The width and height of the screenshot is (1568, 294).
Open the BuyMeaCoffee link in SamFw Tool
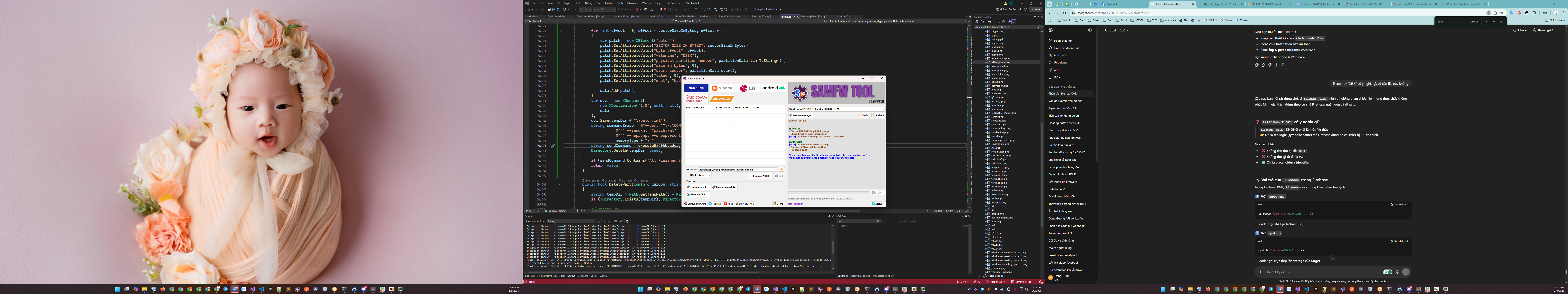click(745, 204)
